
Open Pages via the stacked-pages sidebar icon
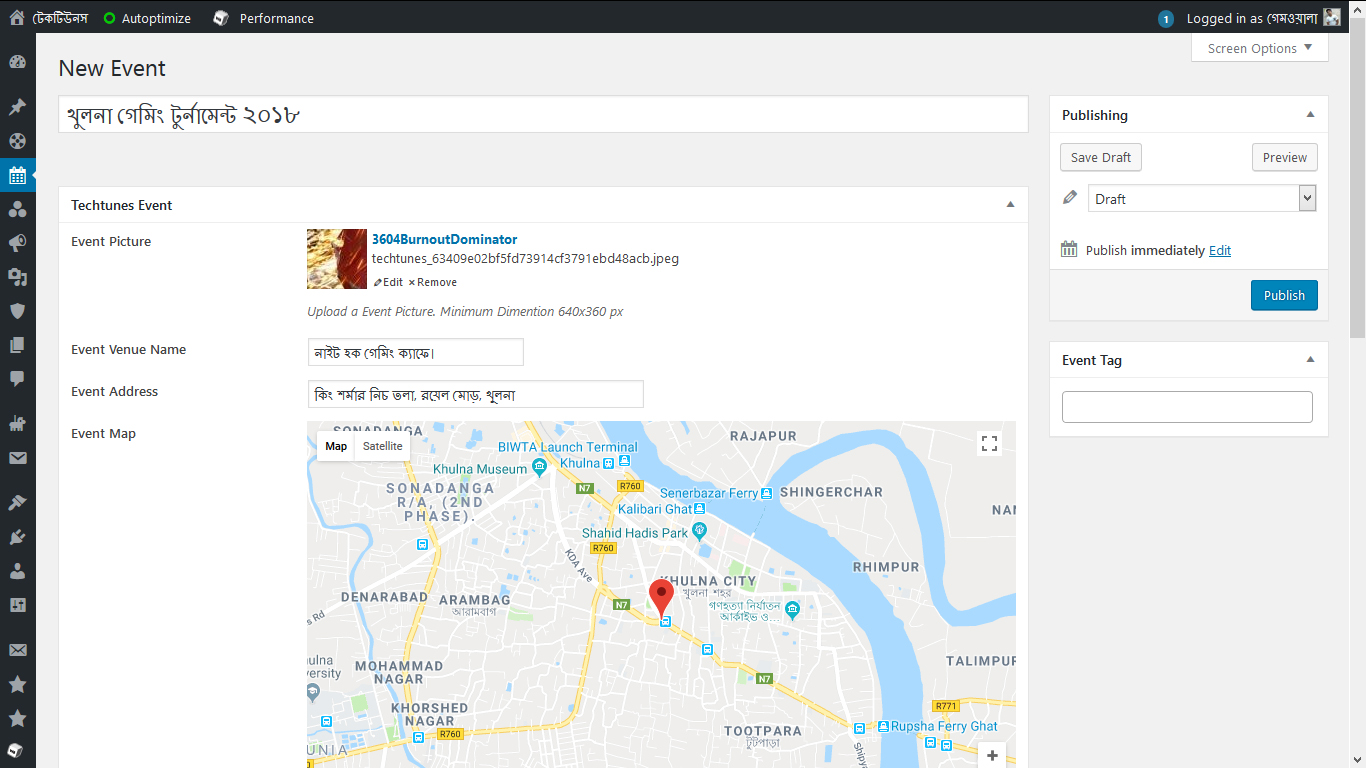tap(17, 345)
